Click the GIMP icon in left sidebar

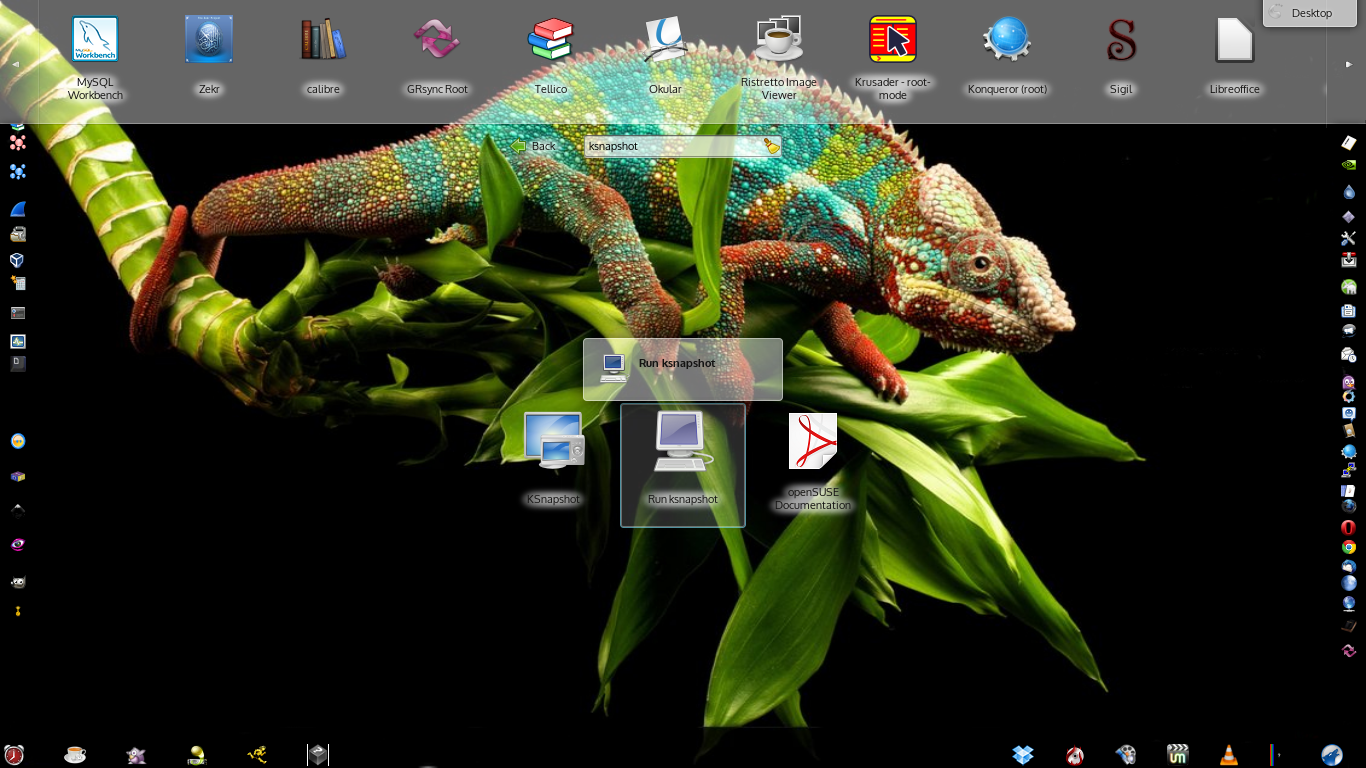[x=17, y=582]
